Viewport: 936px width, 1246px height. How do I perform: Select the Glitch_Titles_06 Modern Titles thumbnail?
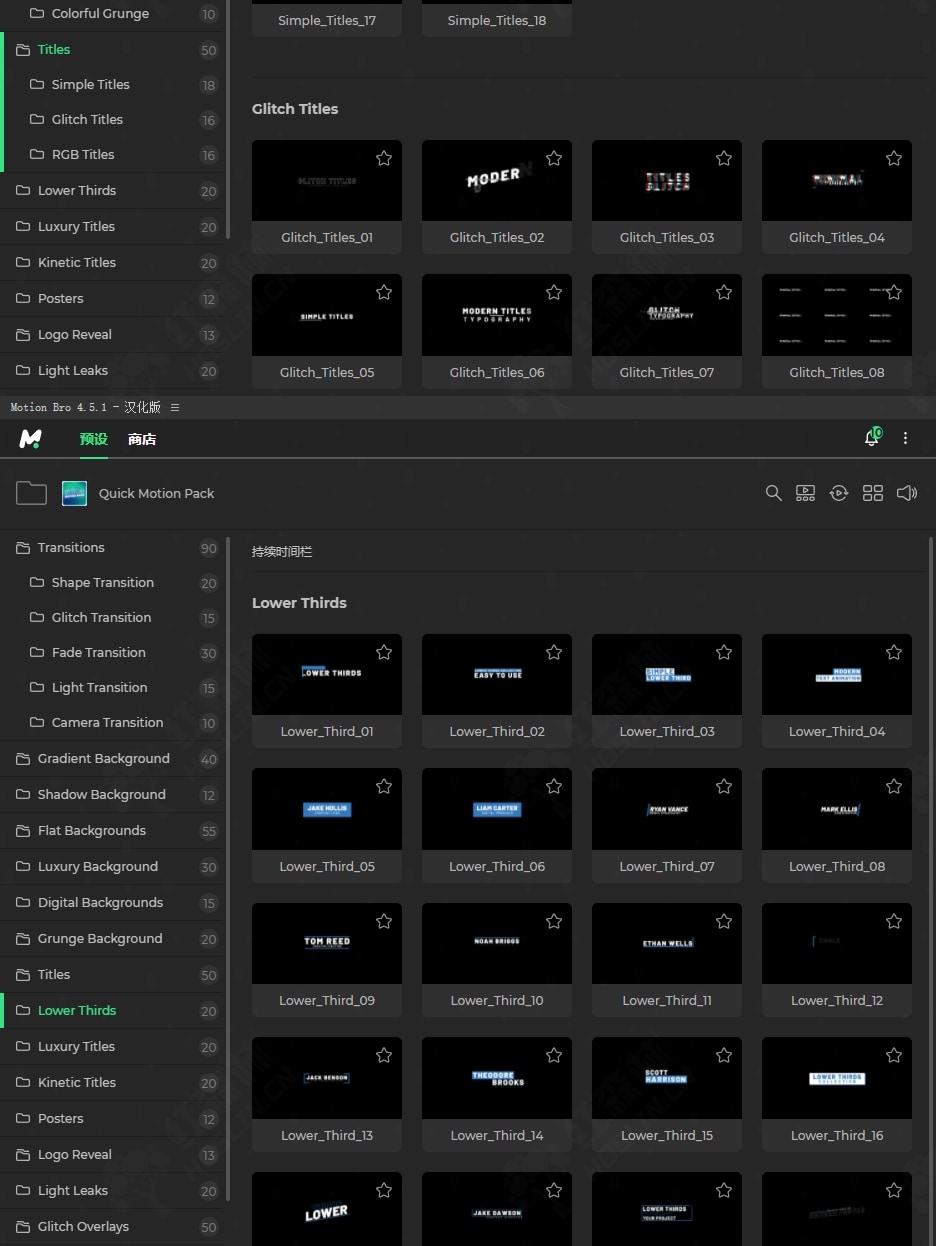point(497,315)
